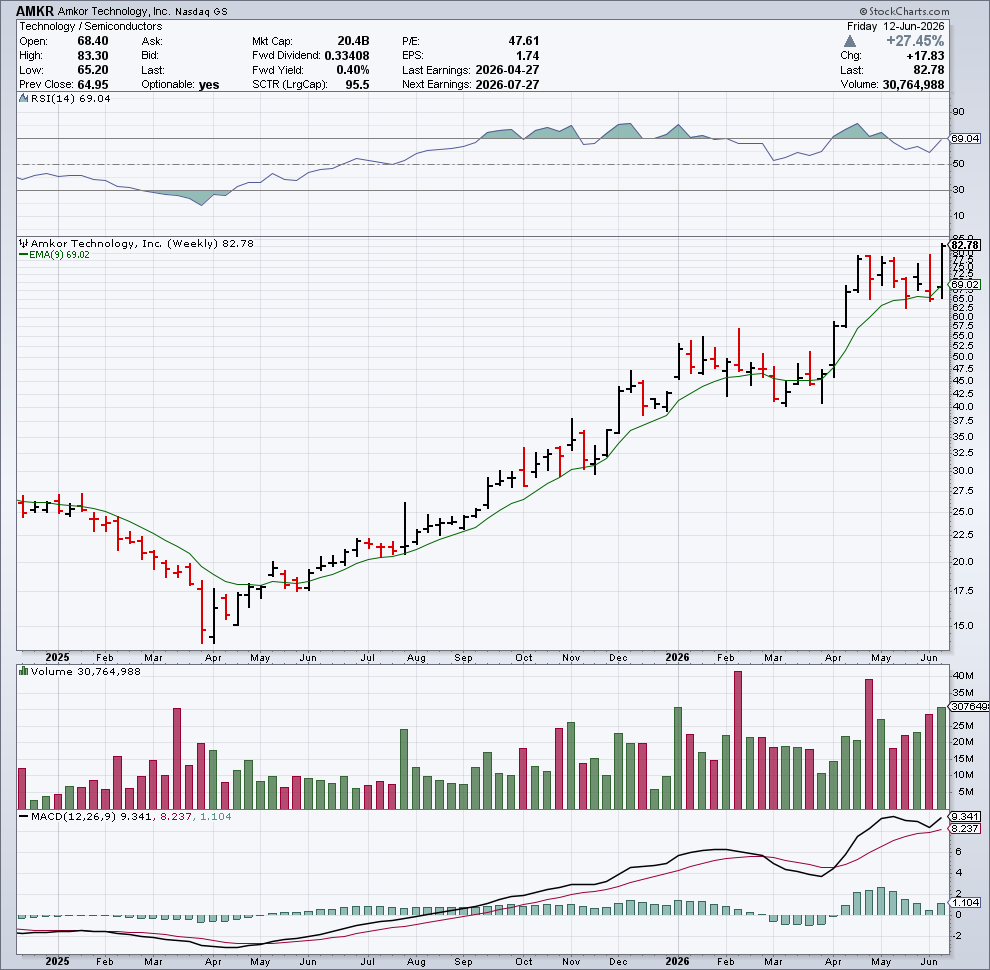Click the MACD signal axis tag 8.237
Screen dimensions: 990x970
(x=965, y=829)
